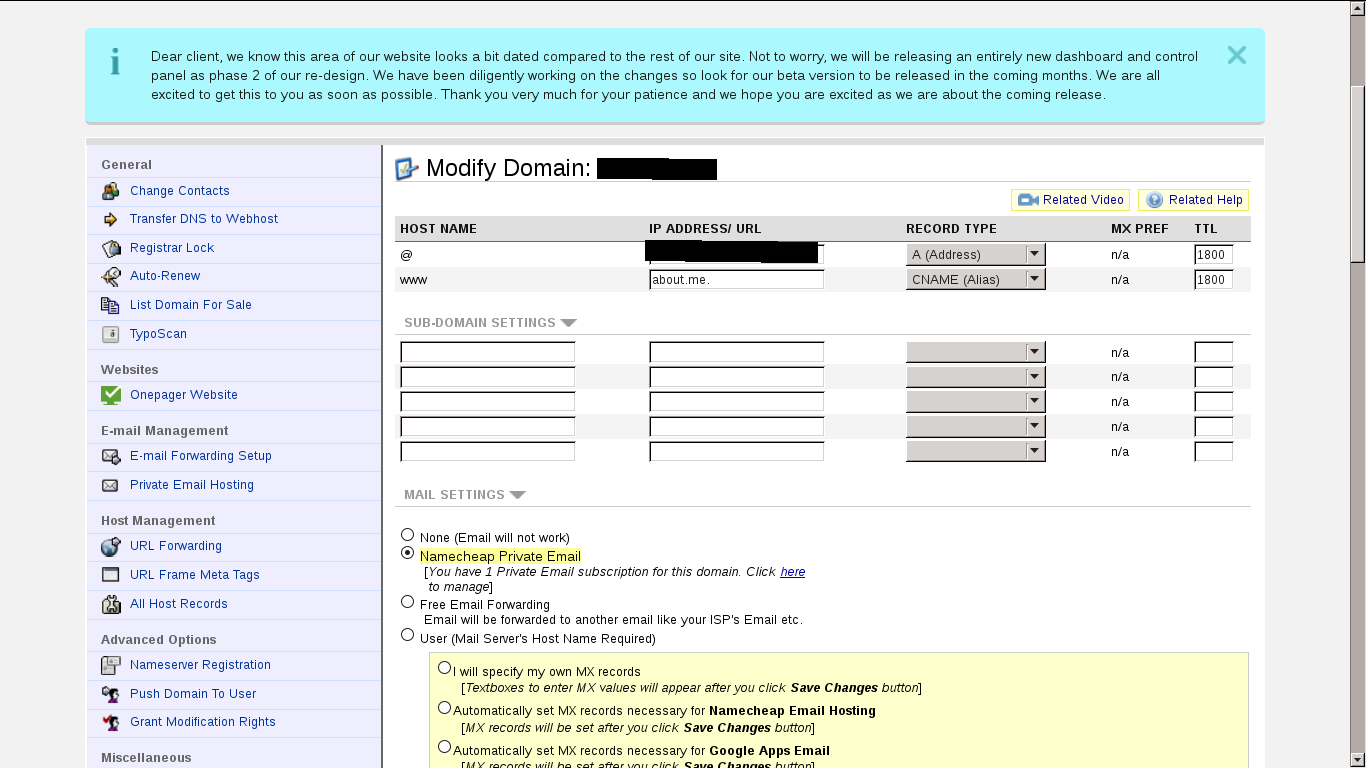1366x768 pixels.
Task: Click the Registrar Lock icon
Action: (111, 248)
